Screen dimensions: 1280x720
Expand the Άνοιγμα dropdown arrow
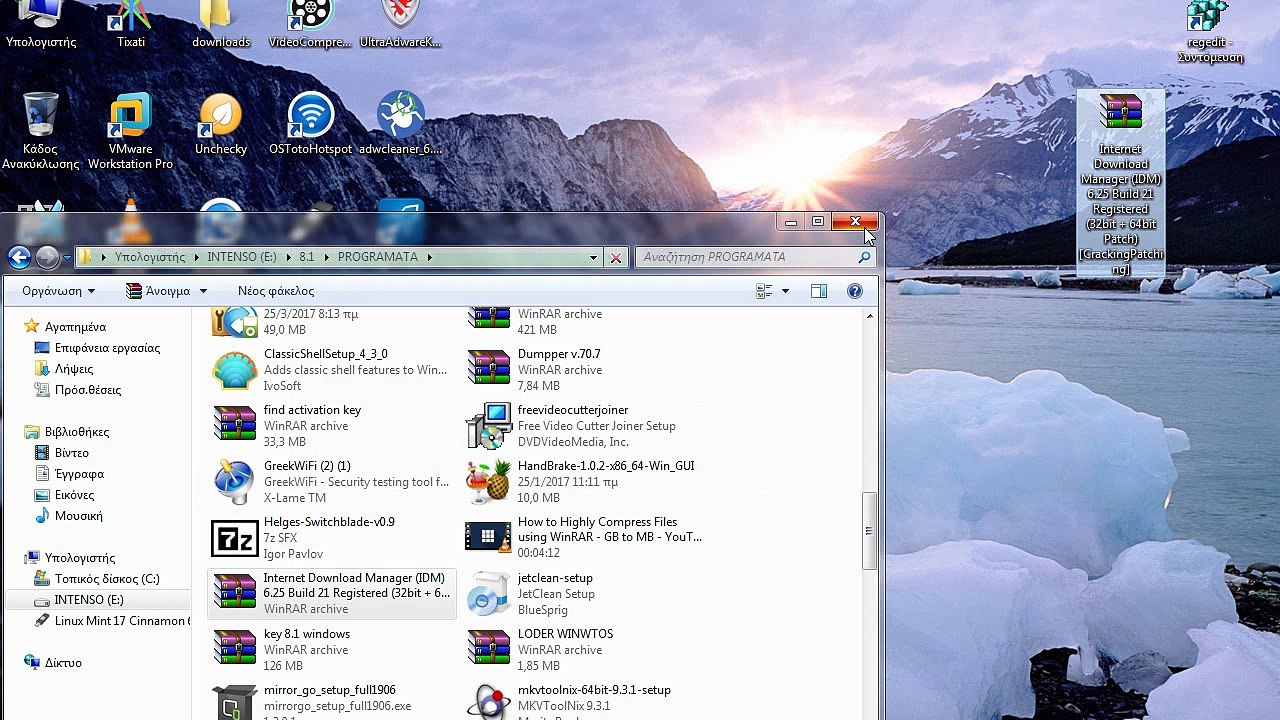203,291
